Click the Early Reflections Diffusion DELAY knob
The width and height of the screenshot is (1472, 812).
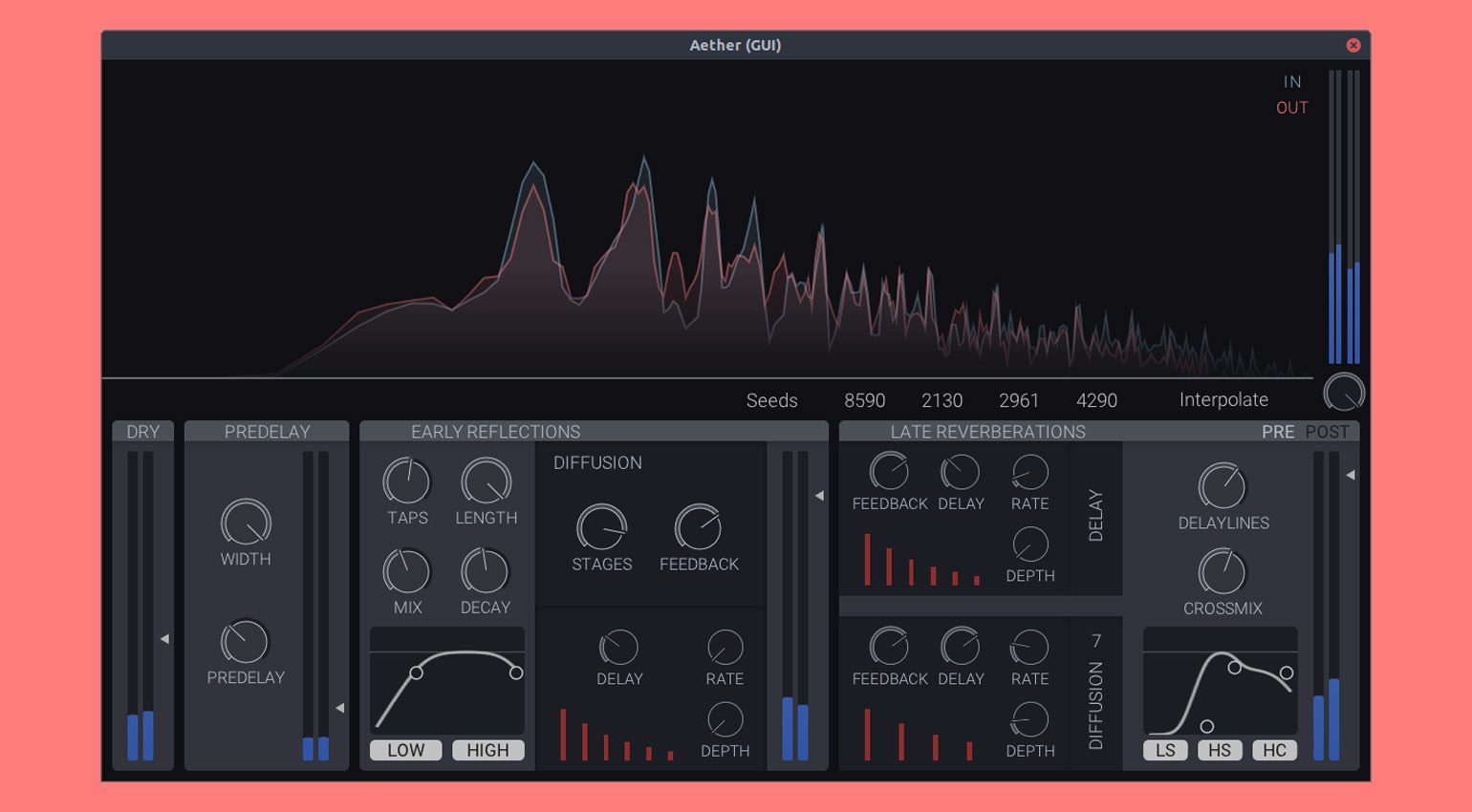pos(618,648)
